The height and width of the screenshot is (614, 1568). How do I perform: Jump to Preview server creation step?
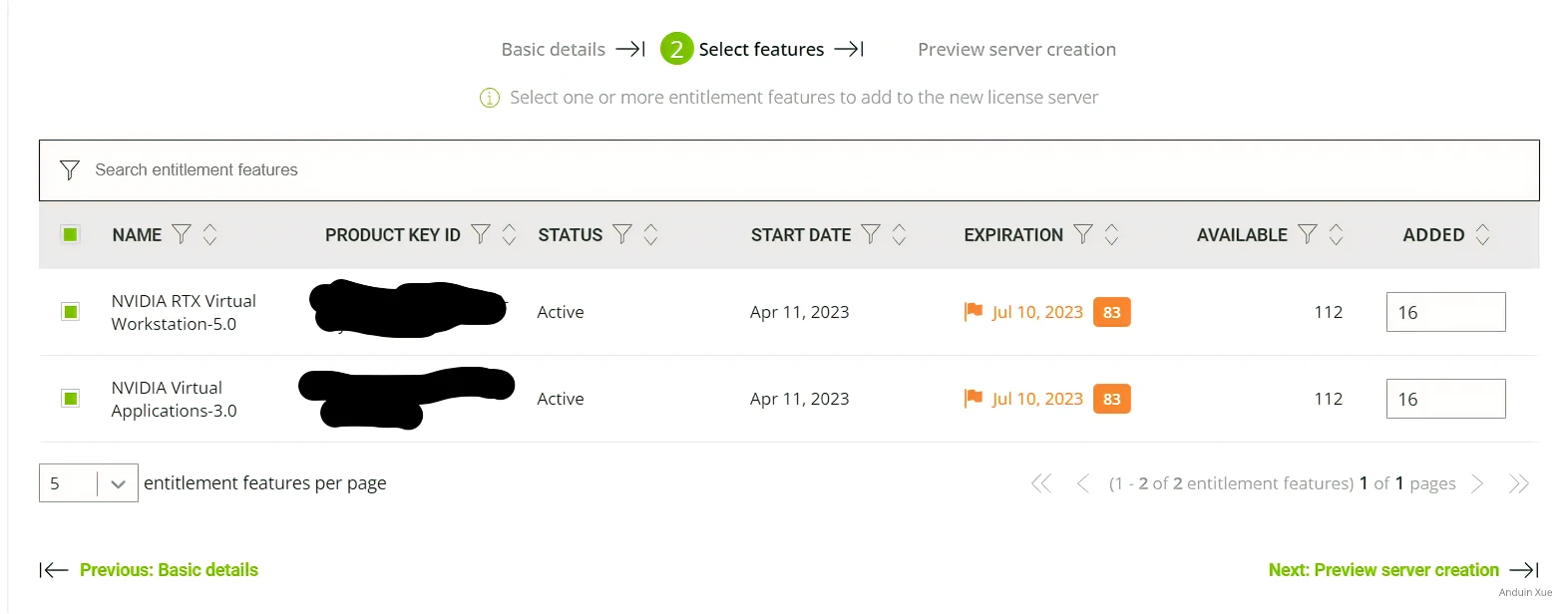coord(1016,49)
